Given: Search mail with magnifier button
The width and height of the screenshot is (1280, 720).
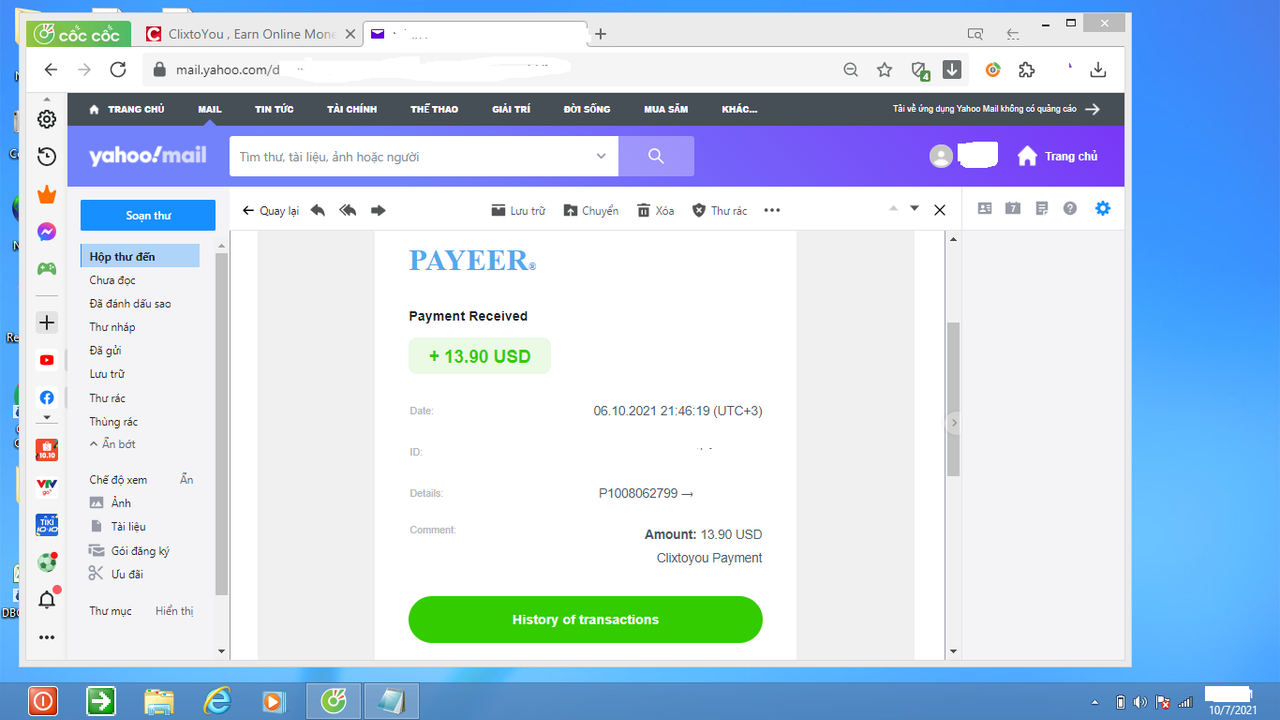Looking at the screenshot, I should [656, 156].
